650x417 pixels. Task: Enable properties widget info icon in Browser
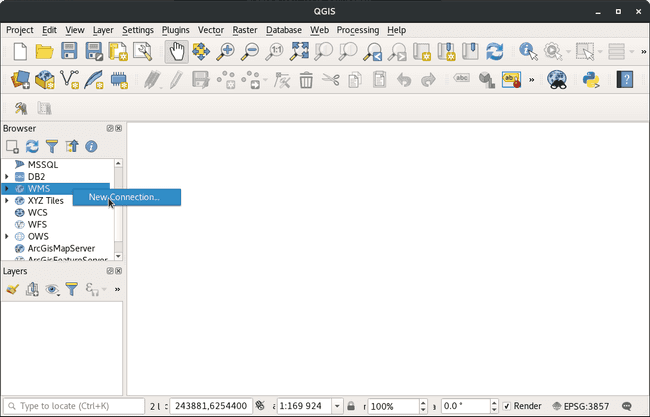[91, 146]
